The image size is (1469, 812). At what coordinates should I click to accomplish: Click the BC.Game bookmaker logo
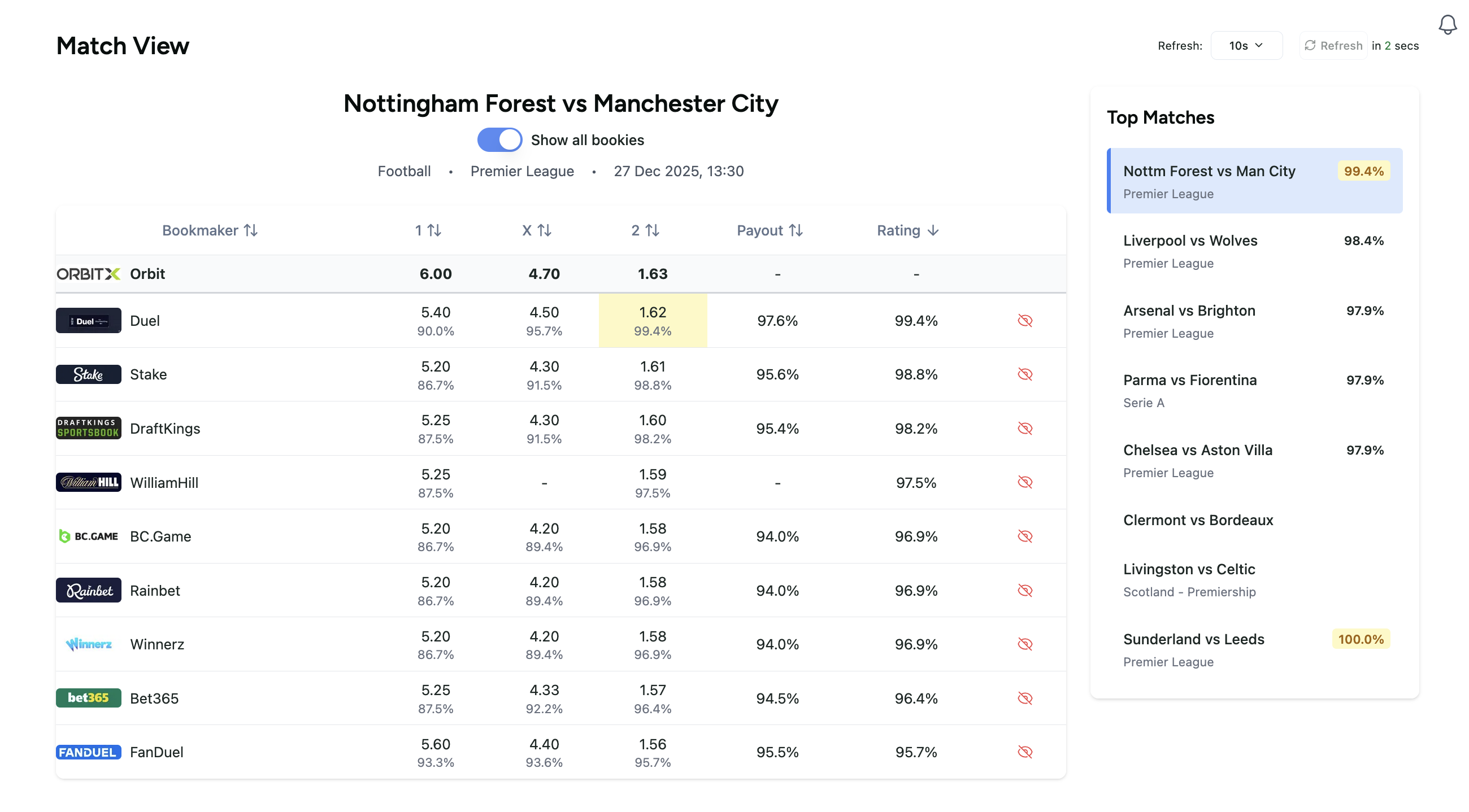point(88,536)
